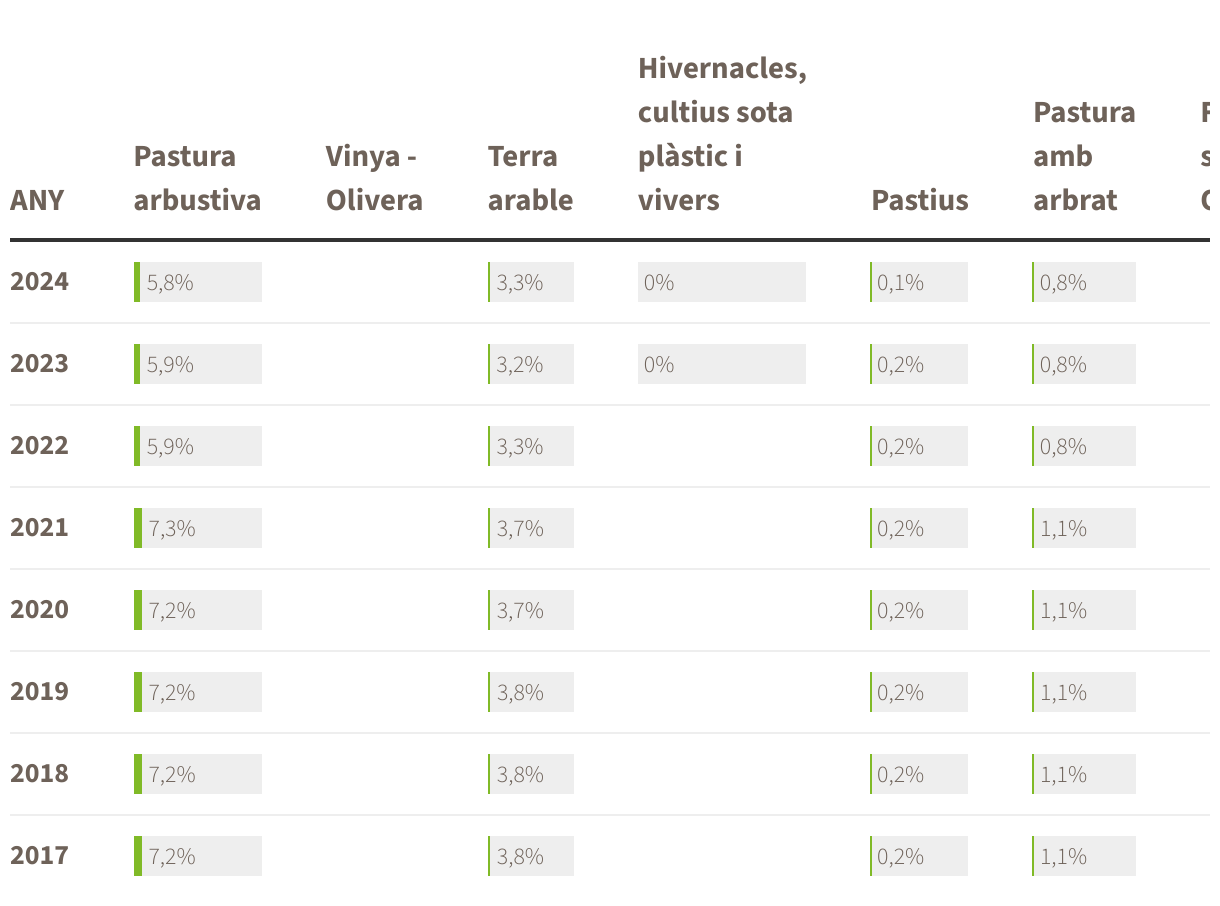Select the 2017 row year label
The image size is (1220, 906).
(40, 856)
